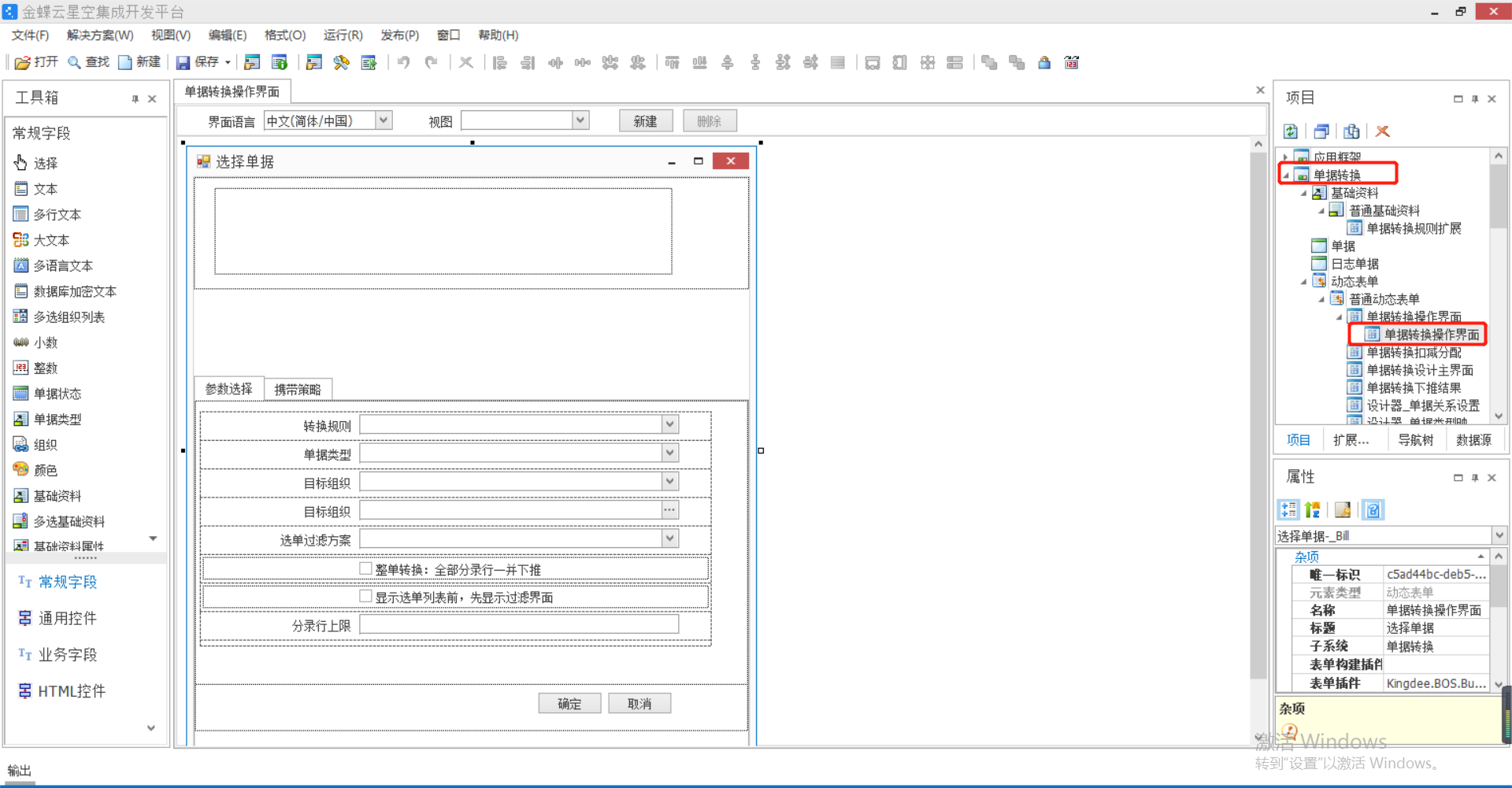
Task: Click the alphabetical sort icon in 属性 panel
Action: (x=1313, y=510)
